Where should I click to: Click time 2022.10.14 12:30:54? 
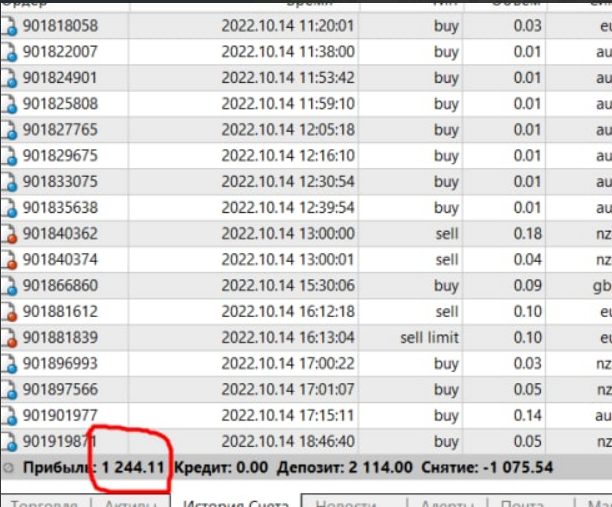288,181
